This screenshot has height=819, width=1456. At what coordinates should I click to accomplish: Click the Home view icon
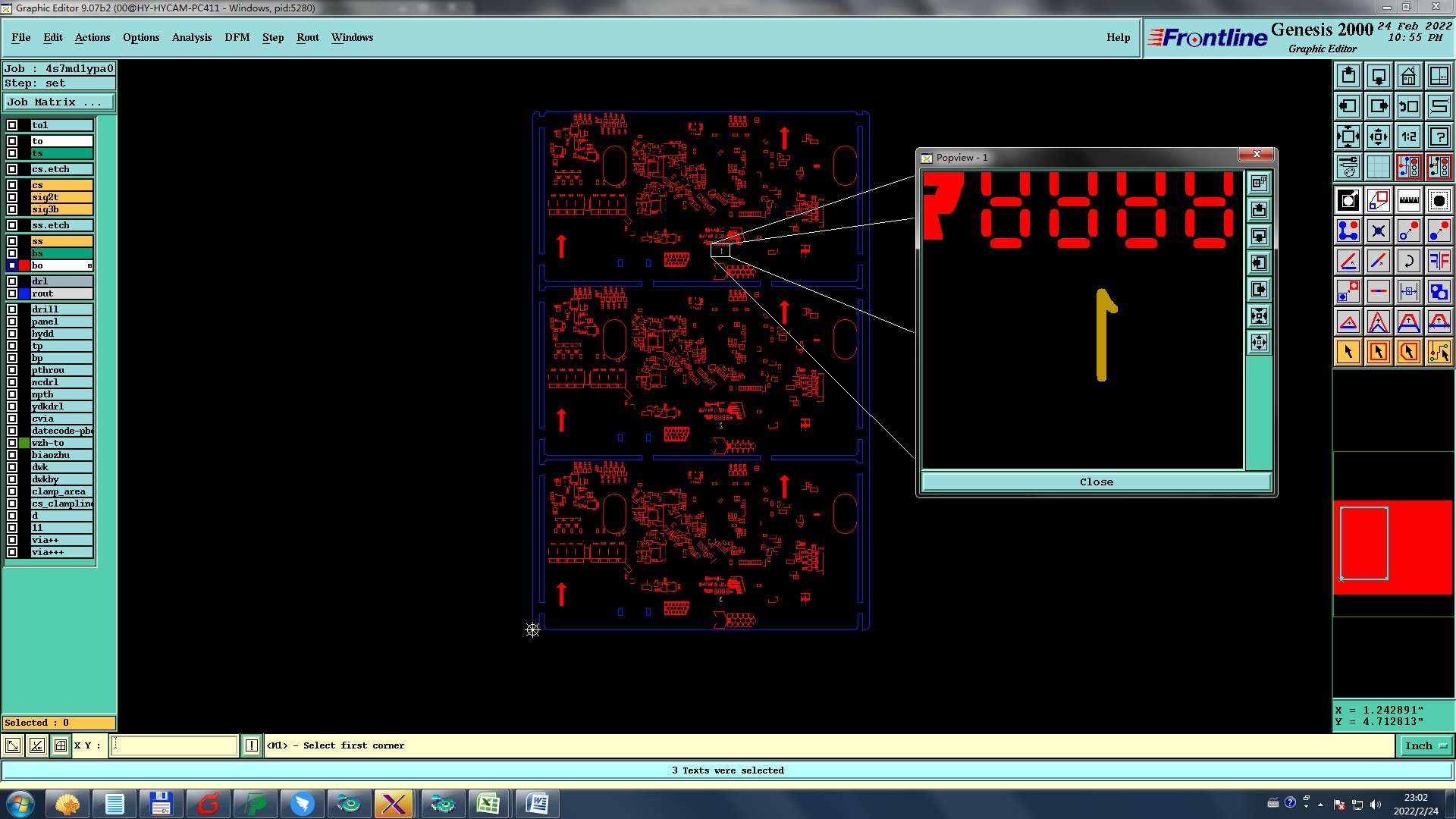click(x=1408, y=76)
